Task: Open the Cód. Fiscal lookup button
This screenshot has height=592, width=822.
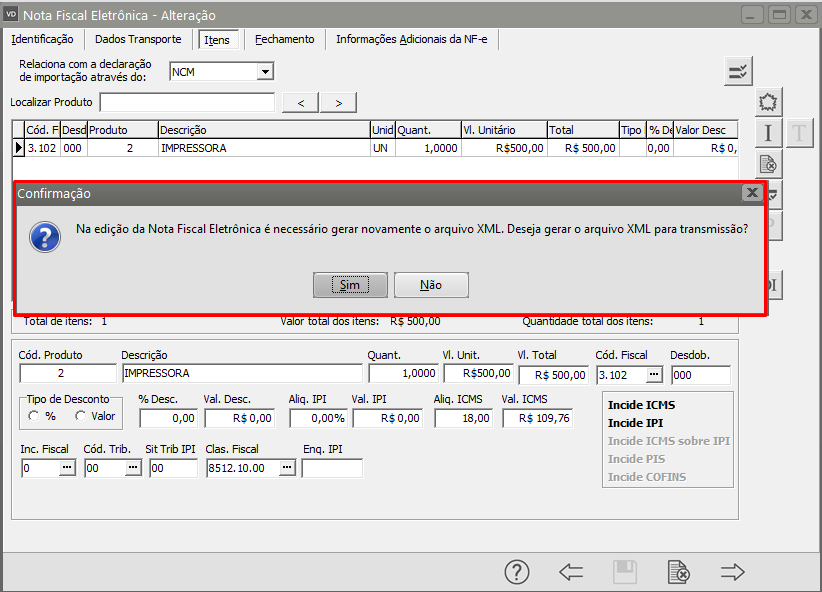Action: pos(654,375)
